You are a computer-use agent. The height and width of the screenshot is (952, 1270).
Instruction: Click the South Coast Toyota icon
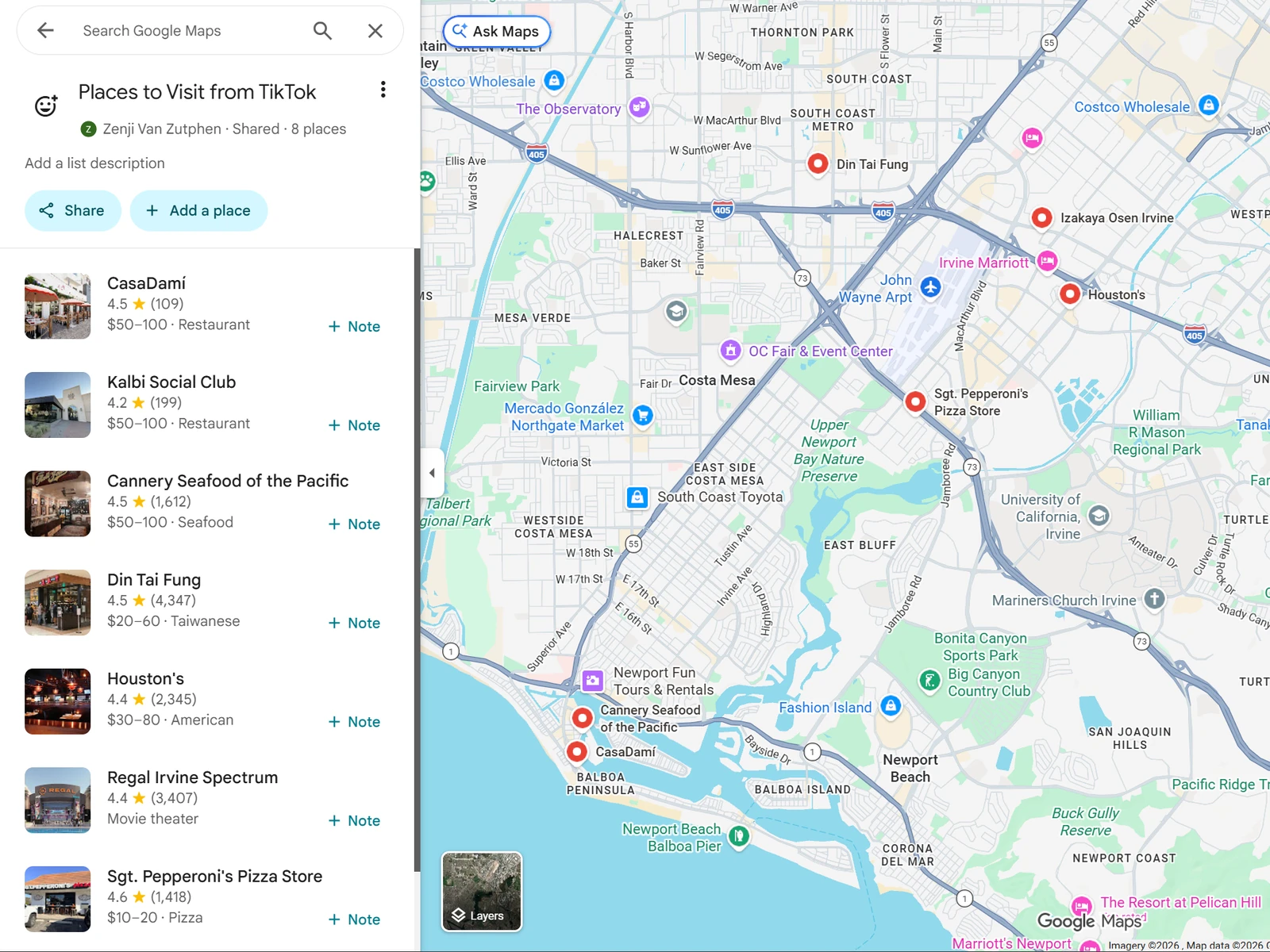[x=637, y=497]
